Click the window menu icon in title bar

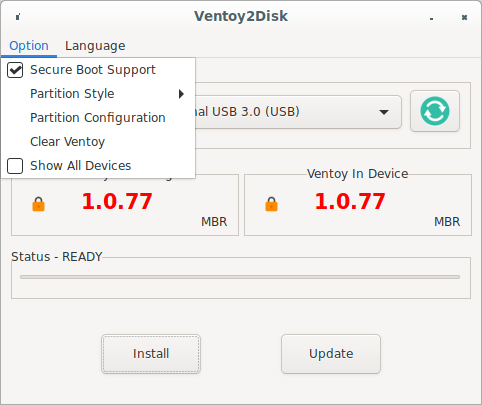pyautogui.click(x=18, y=17)
